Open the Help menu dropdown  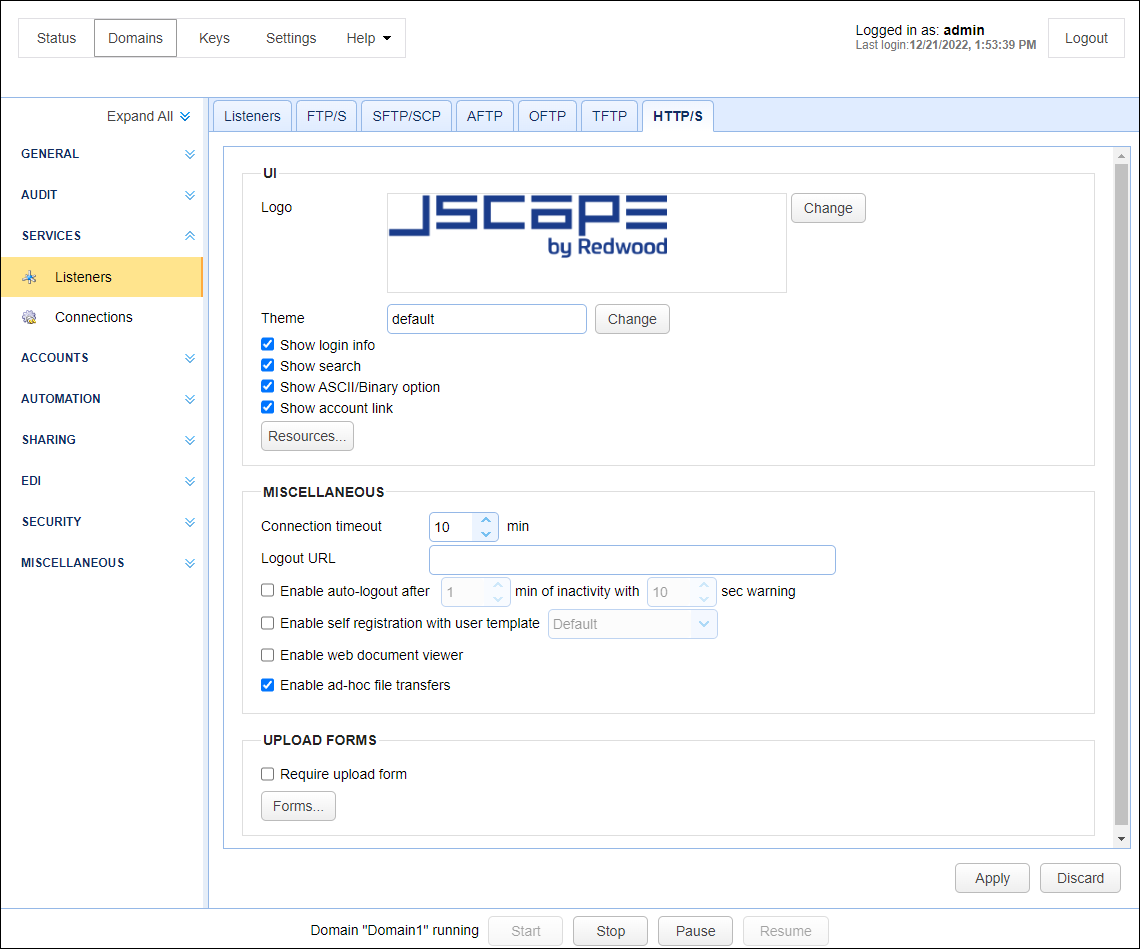click(369, 38)
